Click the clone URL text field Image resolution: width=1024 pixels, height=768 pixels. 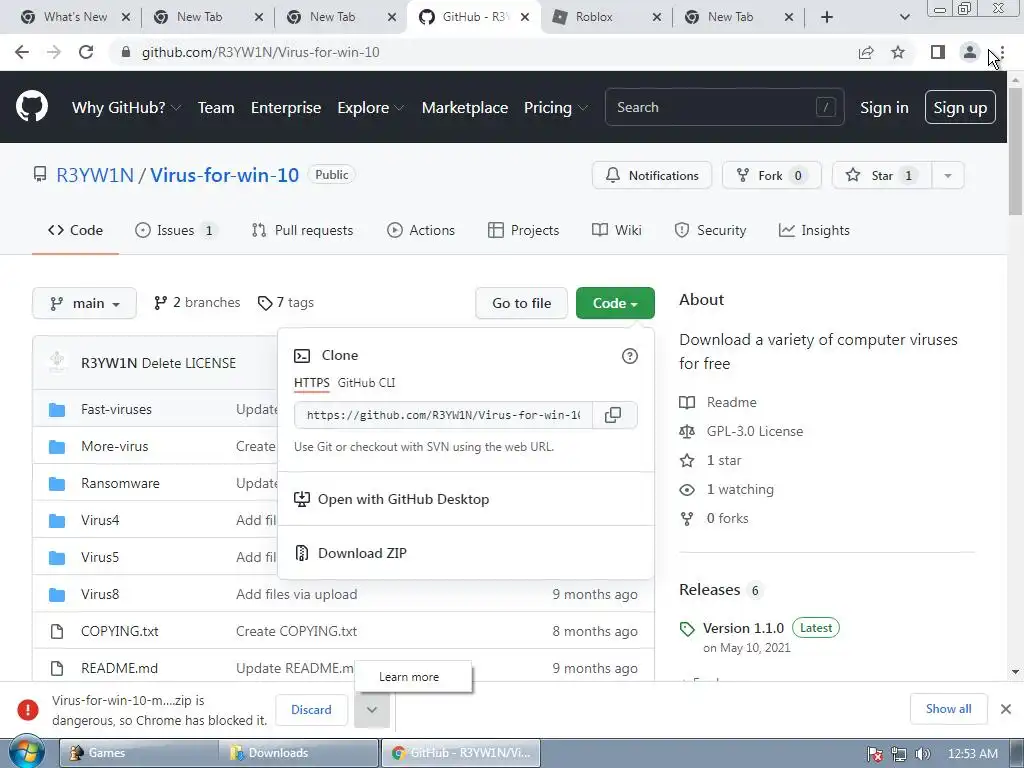coord(443,415)
